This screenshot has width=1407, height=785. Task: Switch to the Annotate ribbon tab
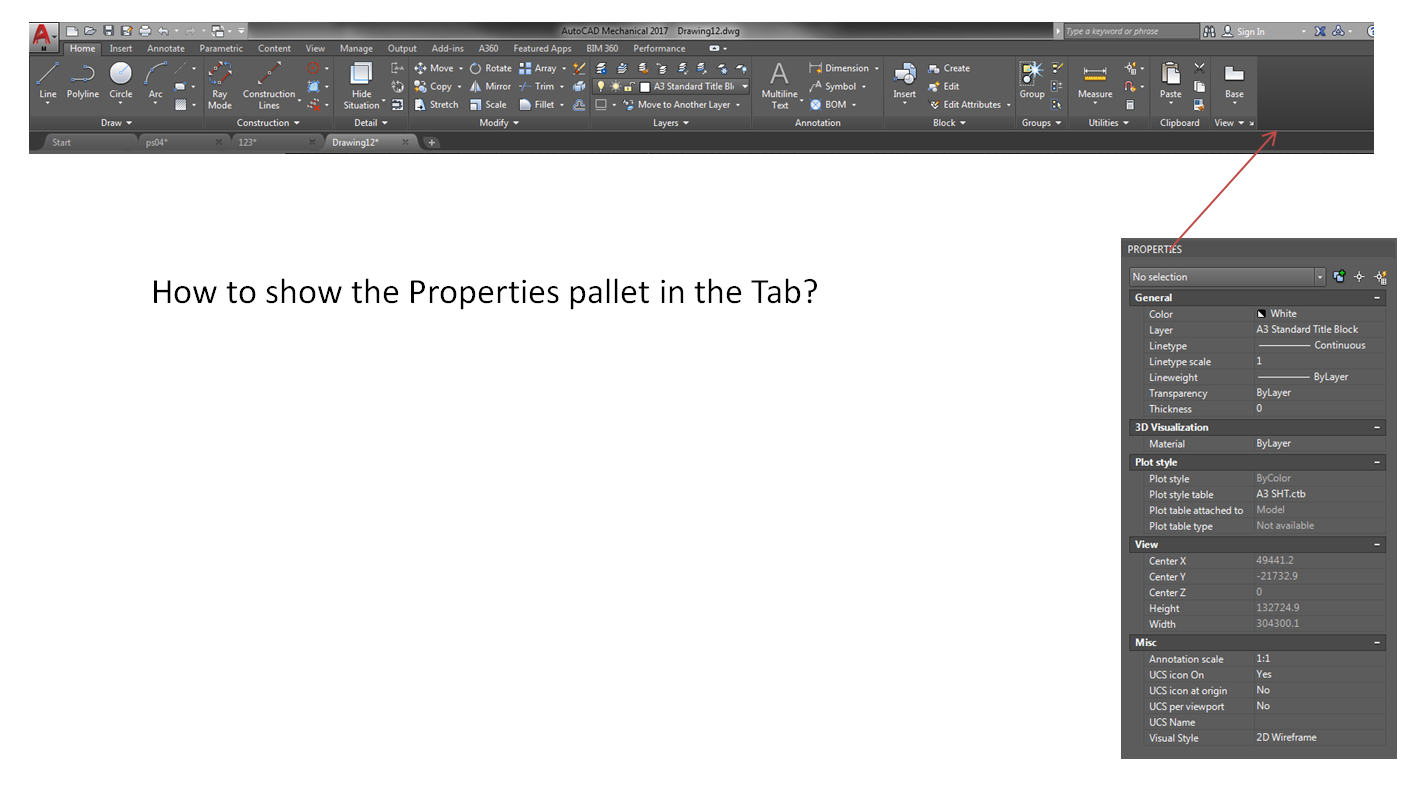pyautogui.click(x=166, y=48)
